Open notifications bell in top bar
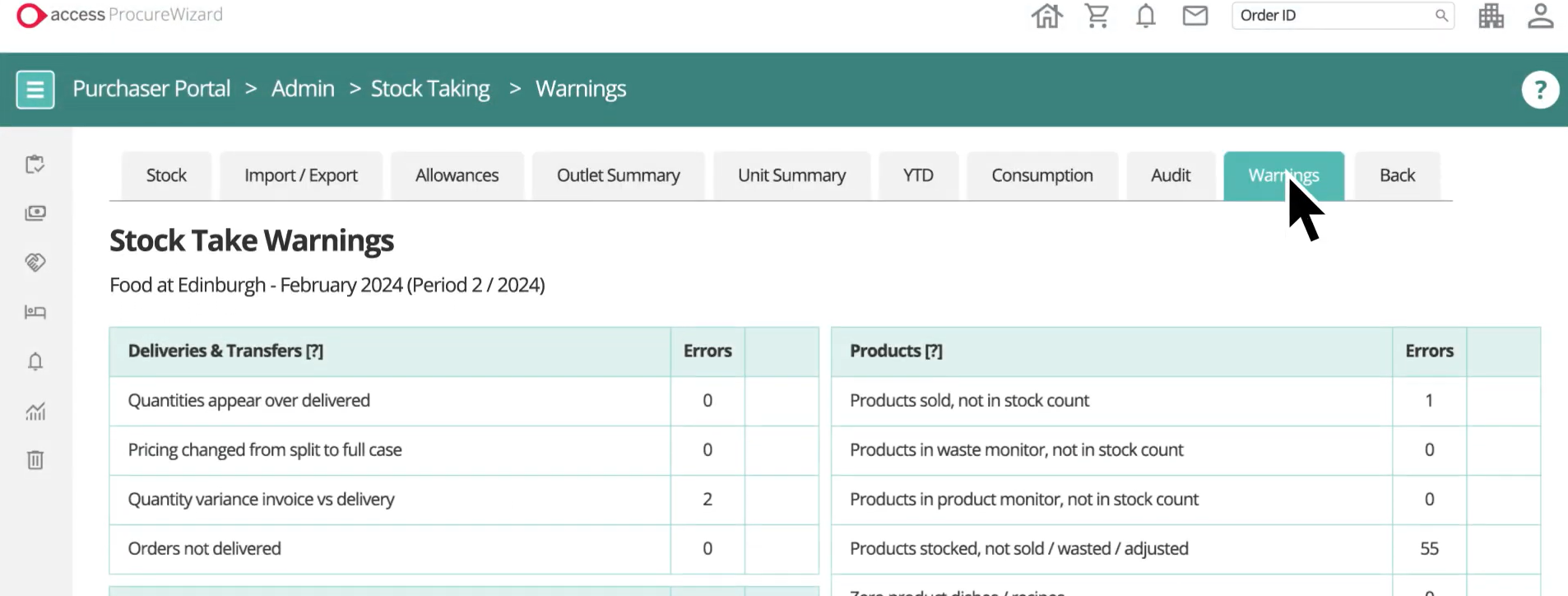Viewport: 1568px width, 596px height. click(x=1145, y=16)
